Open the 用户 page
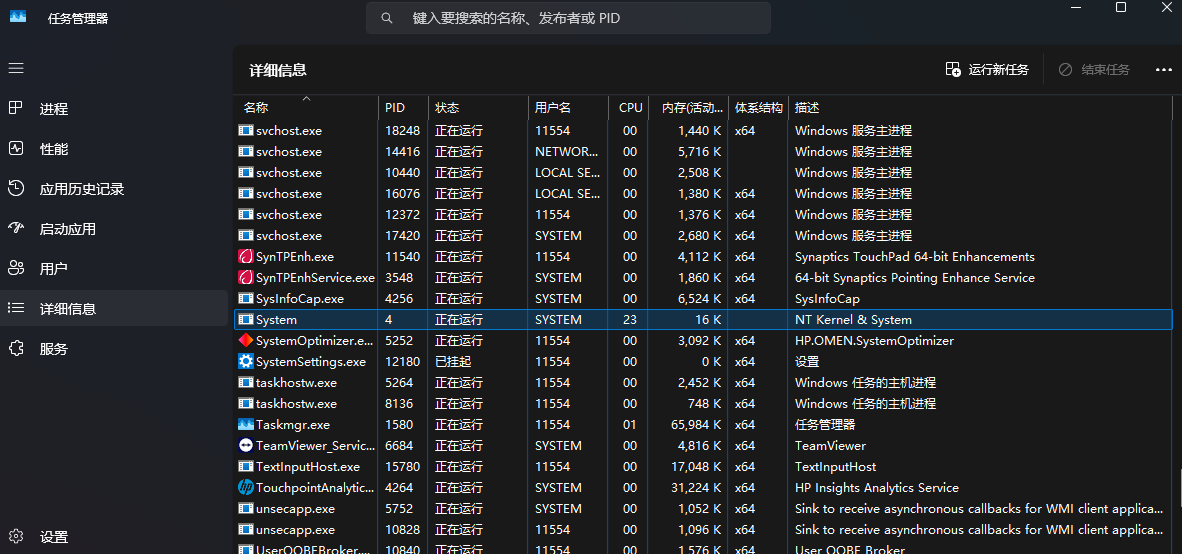1182x554 pixels. click(x=114, y=268)
